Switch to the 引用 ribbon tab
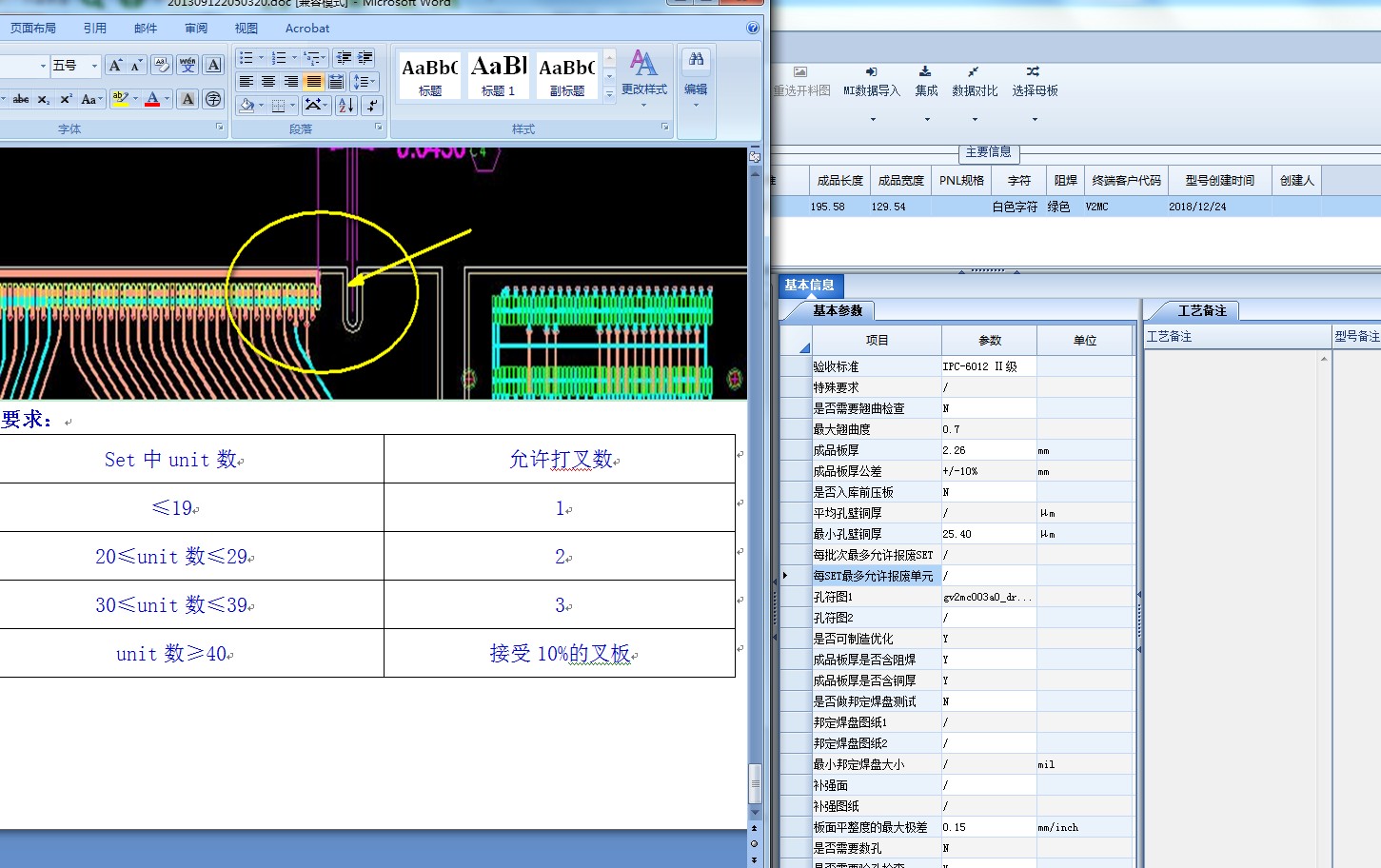 point(94,29)
